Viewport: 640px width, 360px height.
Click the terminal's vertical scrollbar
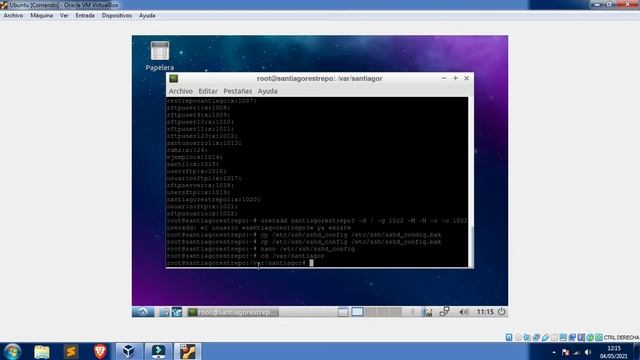tap(471, 182)
